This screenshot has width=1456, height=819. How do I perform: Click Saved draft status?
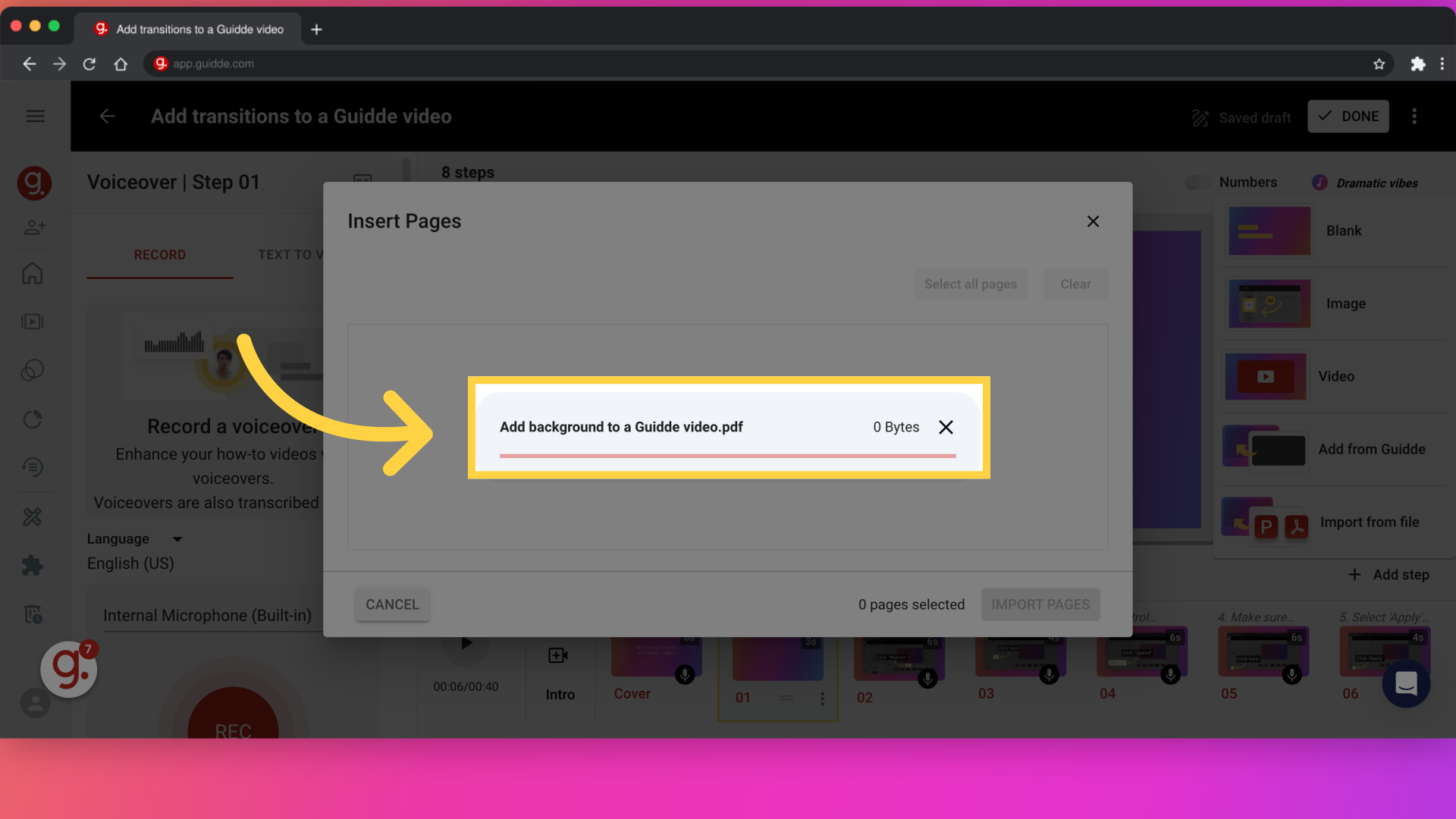click(x=1241, y=118)
